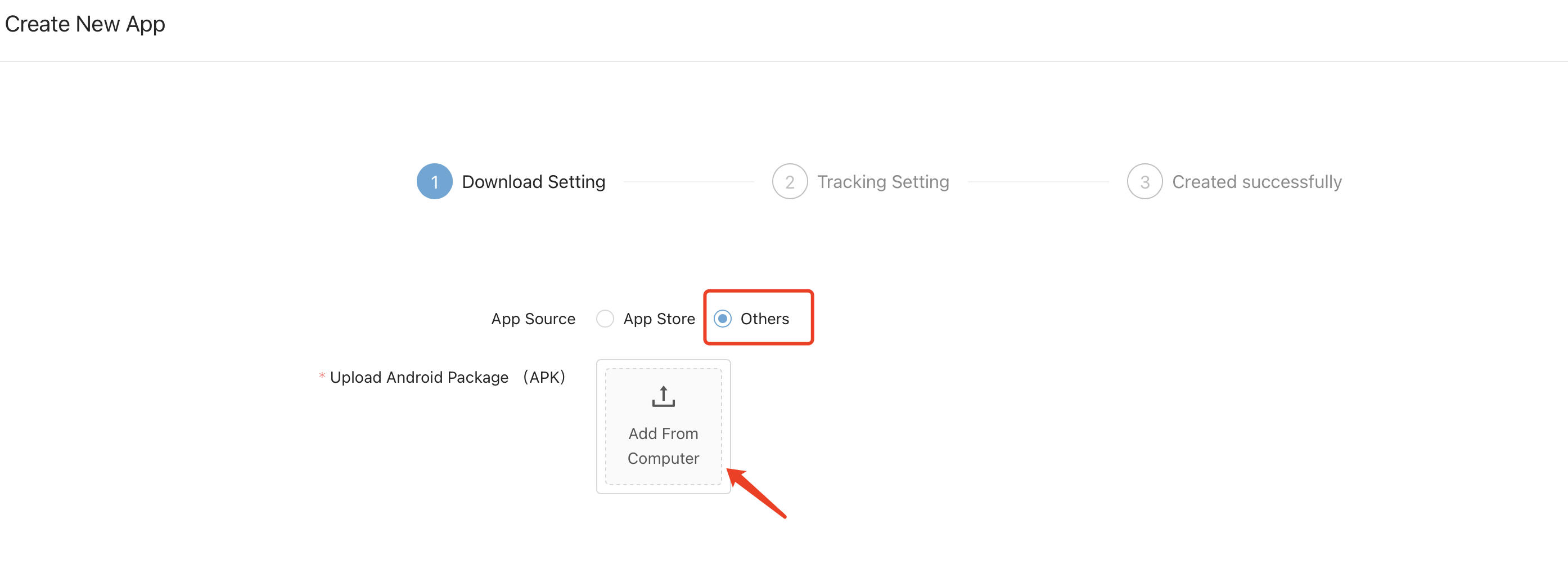The height and width of the screenshot is (564, 1568).
Task: Click the upload arrow icon
Action: [x=663, y=396]
